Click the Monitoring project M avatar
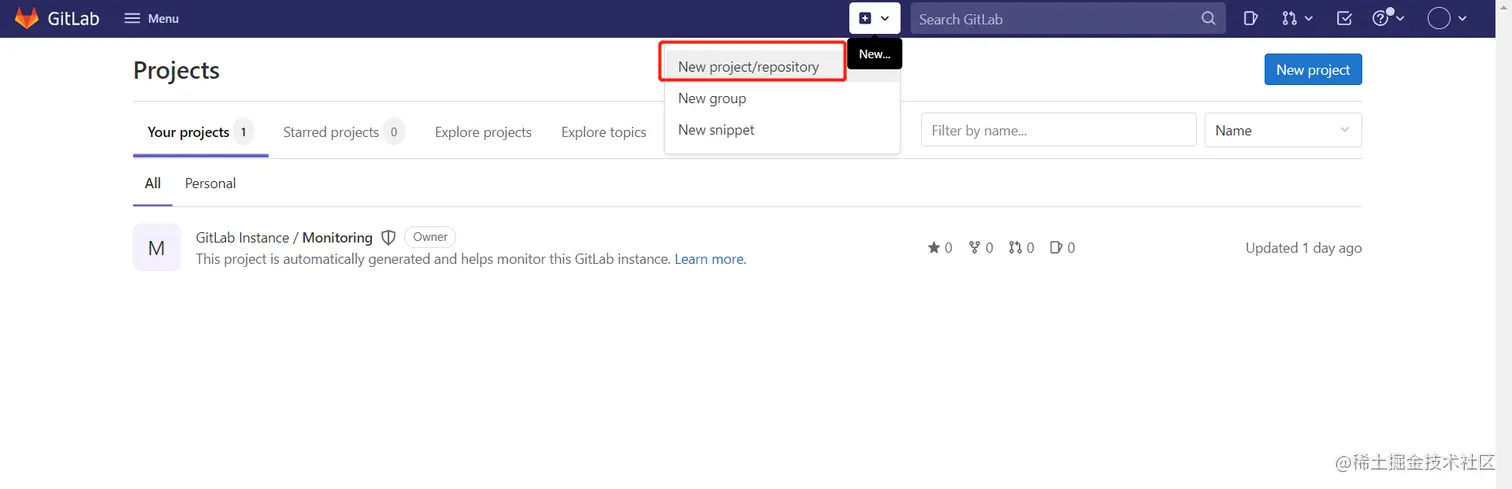The width and height of the screenshot is (1512, 489). [157, 247]
